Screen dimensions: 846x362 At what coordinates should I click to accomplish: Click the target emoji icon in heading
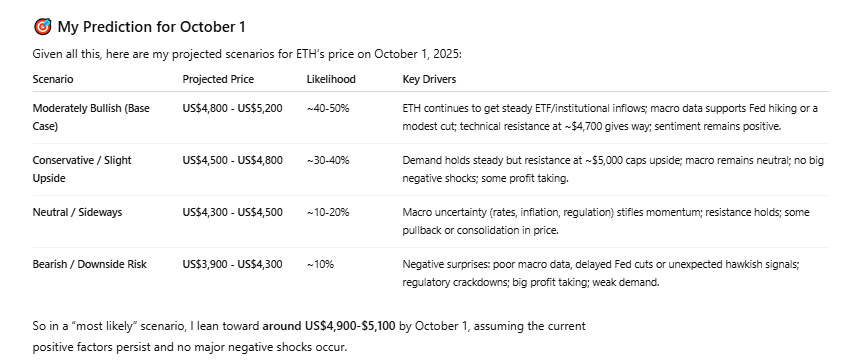[x=42, y=26]
